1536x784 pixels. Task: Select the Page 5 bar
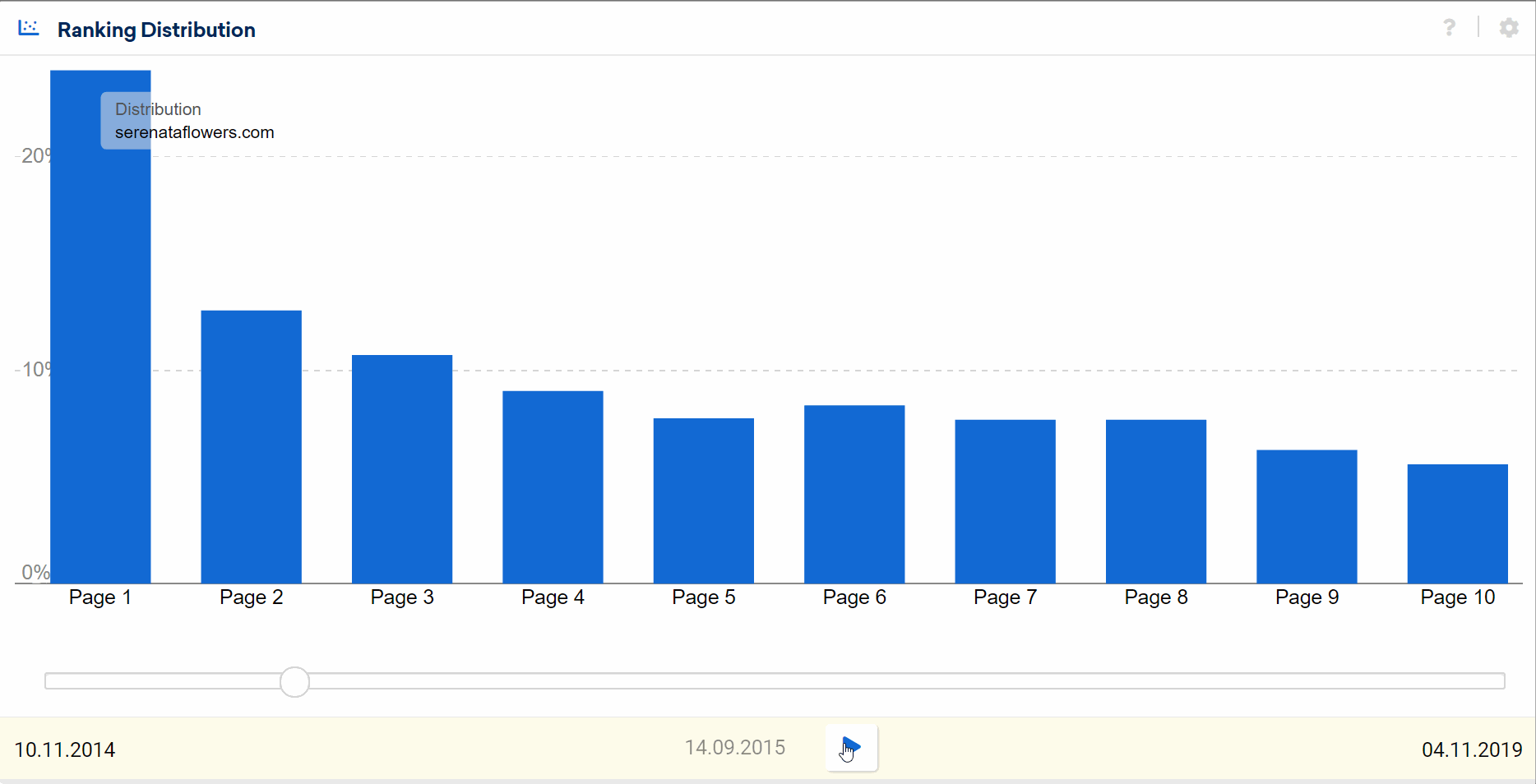pos(703,500)
